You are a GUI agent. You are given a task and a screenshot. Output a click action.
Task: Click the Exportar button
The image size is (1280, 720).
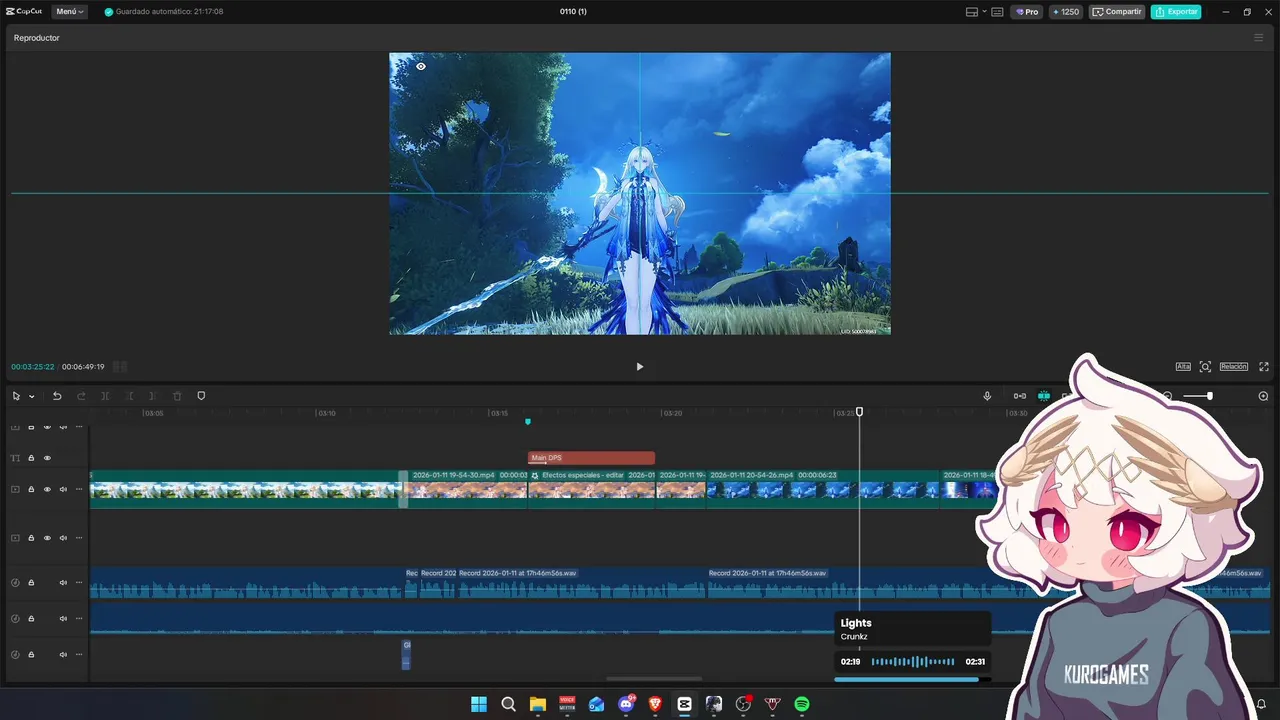[1176, 12]
